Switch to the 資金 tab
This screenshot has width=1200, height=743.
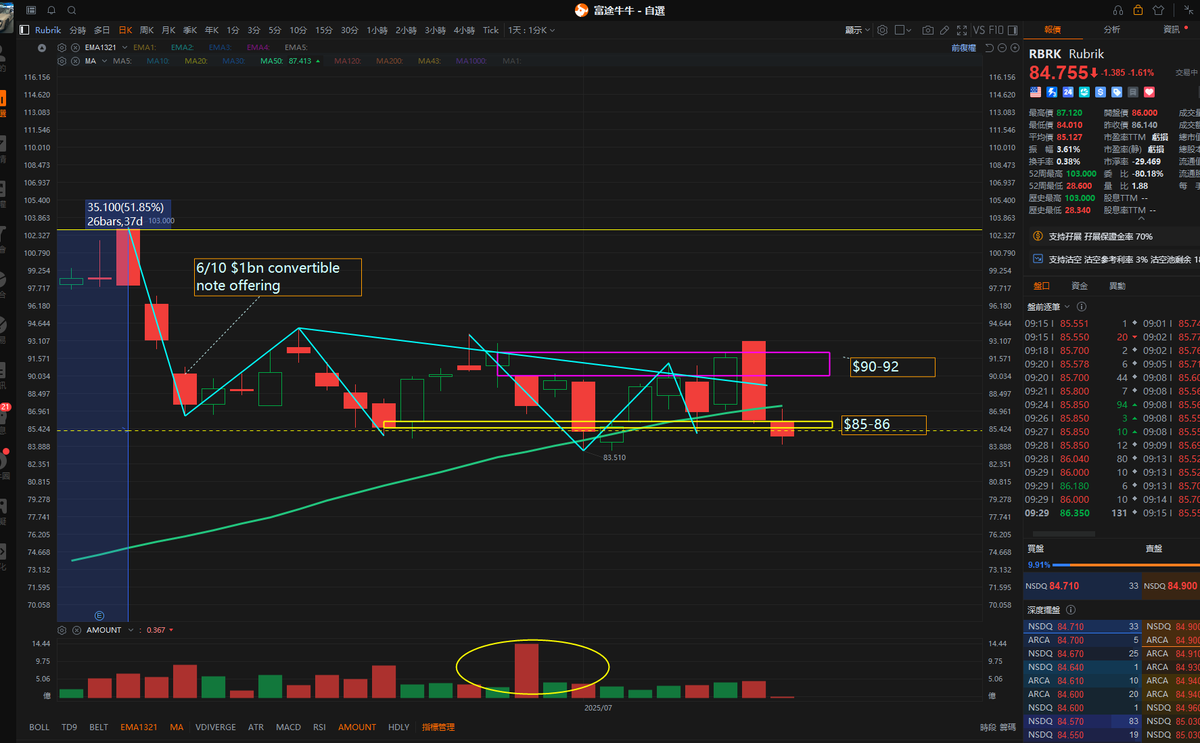1080,286
